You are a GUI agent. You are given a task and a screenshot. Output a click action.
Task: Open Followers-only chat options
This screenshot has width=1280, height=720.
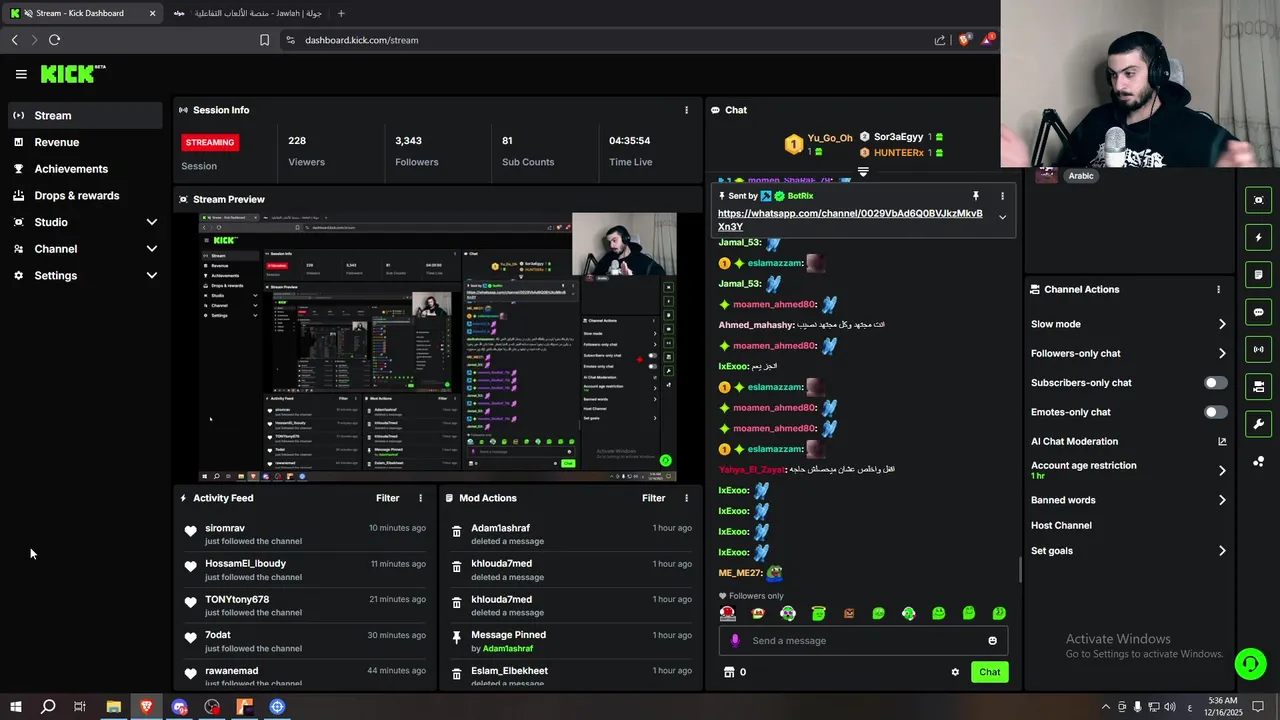coord(1129,353)
